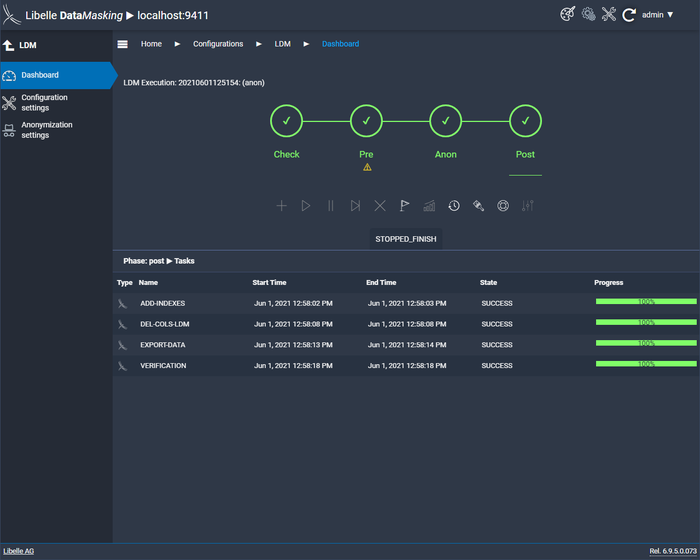Open the color palette theme icon
700x560 pixels.
567,14
